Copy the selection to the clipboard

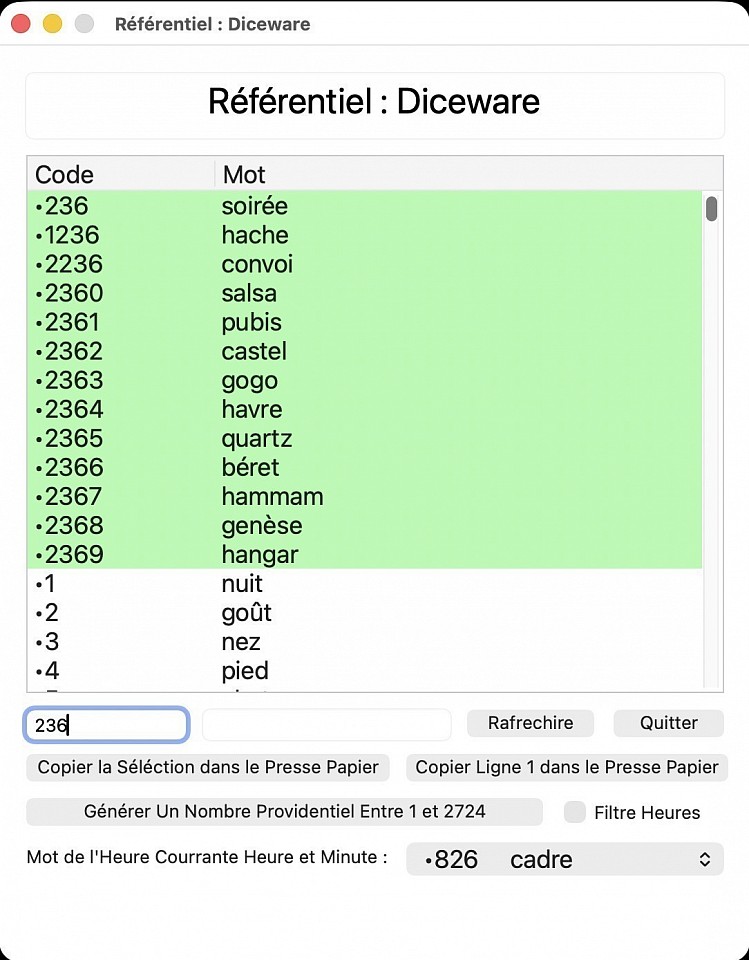tap(208, 768)
